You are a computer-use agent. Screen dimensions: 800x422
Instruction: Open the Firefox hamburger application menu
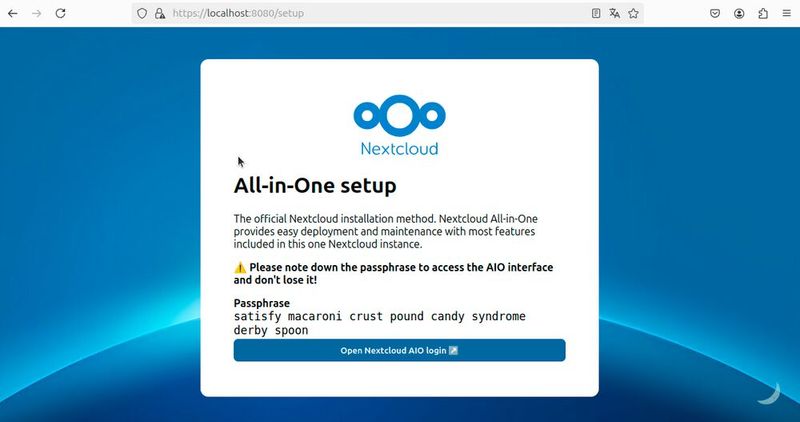[787, 13]
